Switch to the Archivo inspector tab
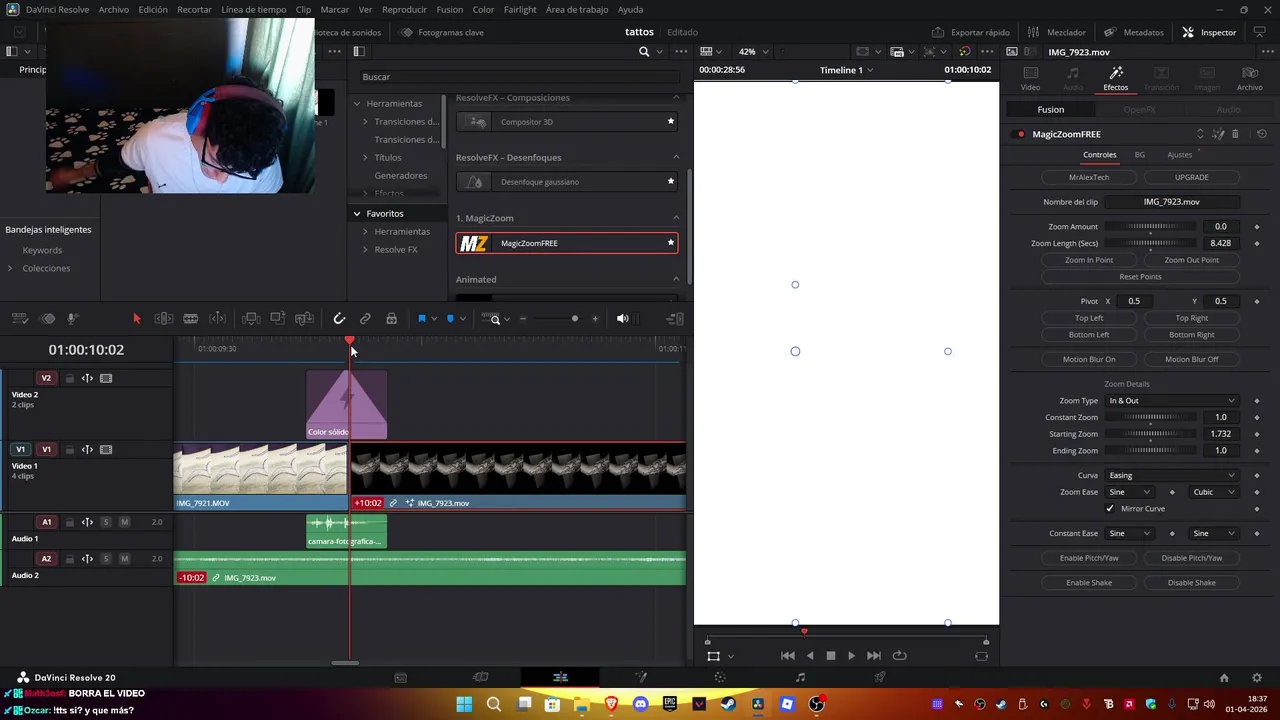 (x=1249, y=78)
